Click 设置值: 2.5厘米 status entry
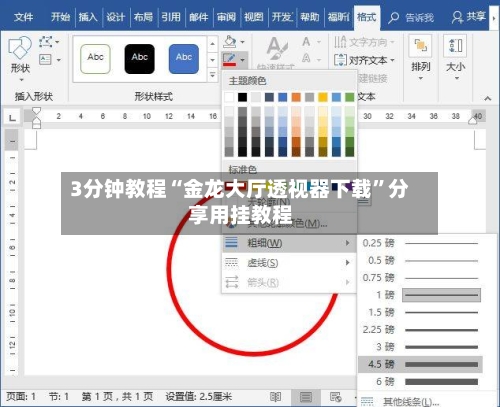The image size is (500, 407). (x=199, y=397)
